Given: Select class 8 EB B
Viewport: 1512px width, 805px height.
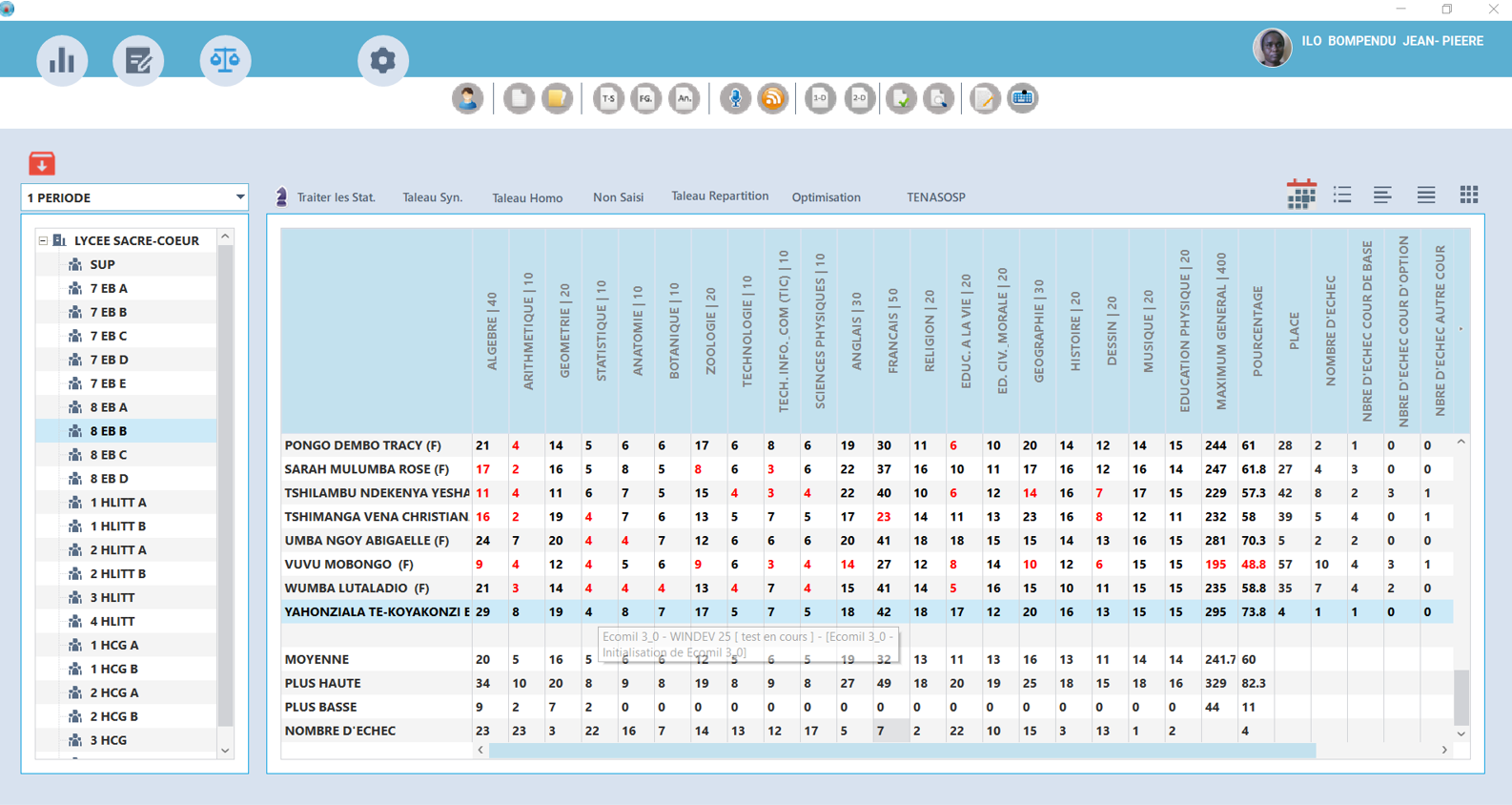Looking at the screenshot, I should point(109,431).
